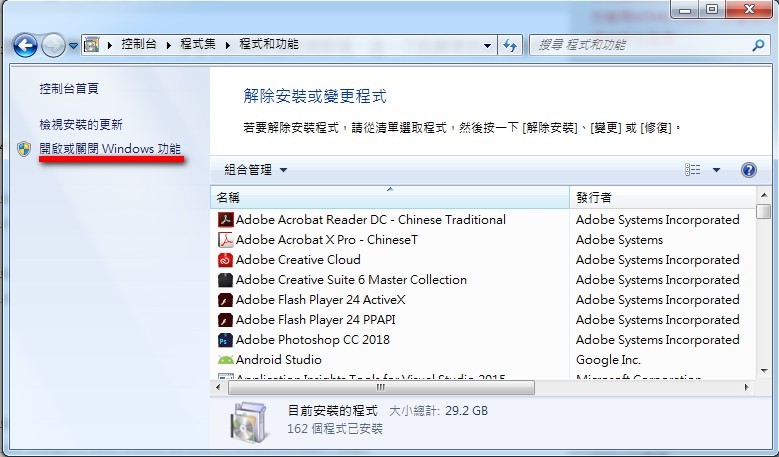Select Adobe Flash Player 24 PPAPI
Viewport: 779px width, 457px height.
point(315,319)
